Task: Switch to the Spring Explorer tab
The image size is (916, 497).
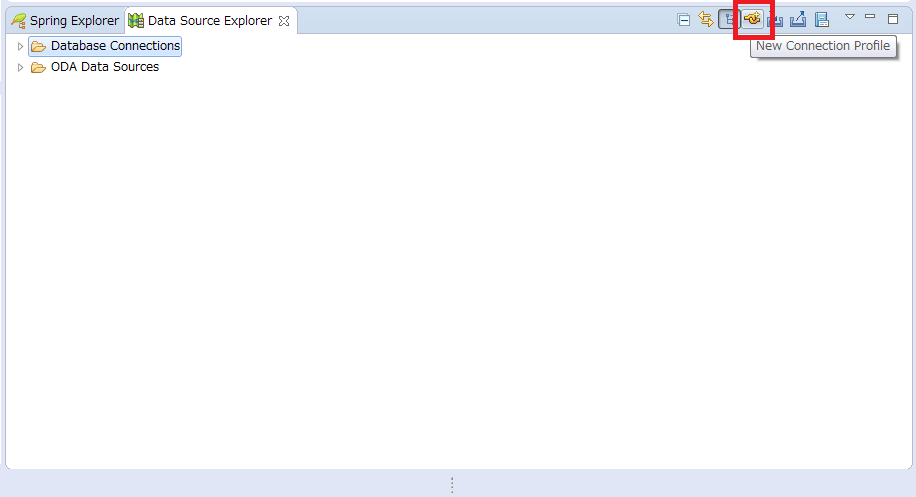Action: [65, 21]
